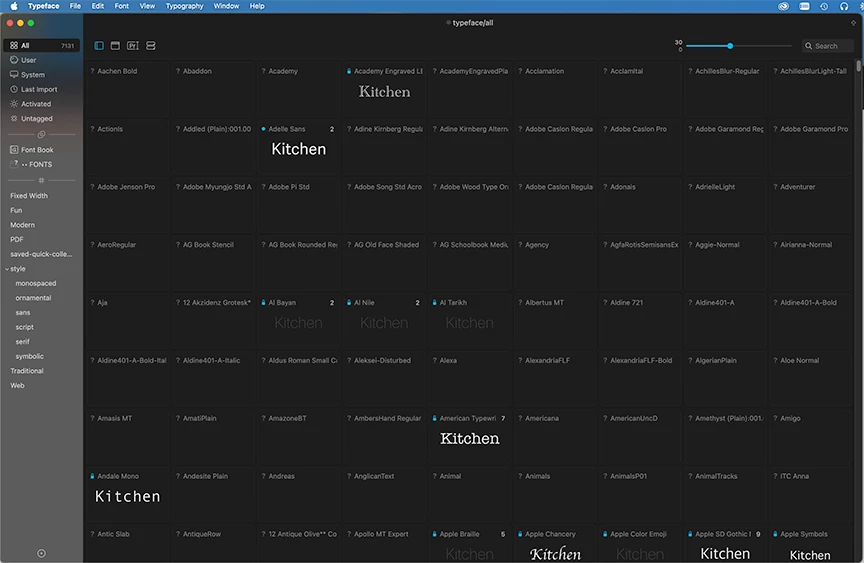Open the Apple menu

[14, 6]
